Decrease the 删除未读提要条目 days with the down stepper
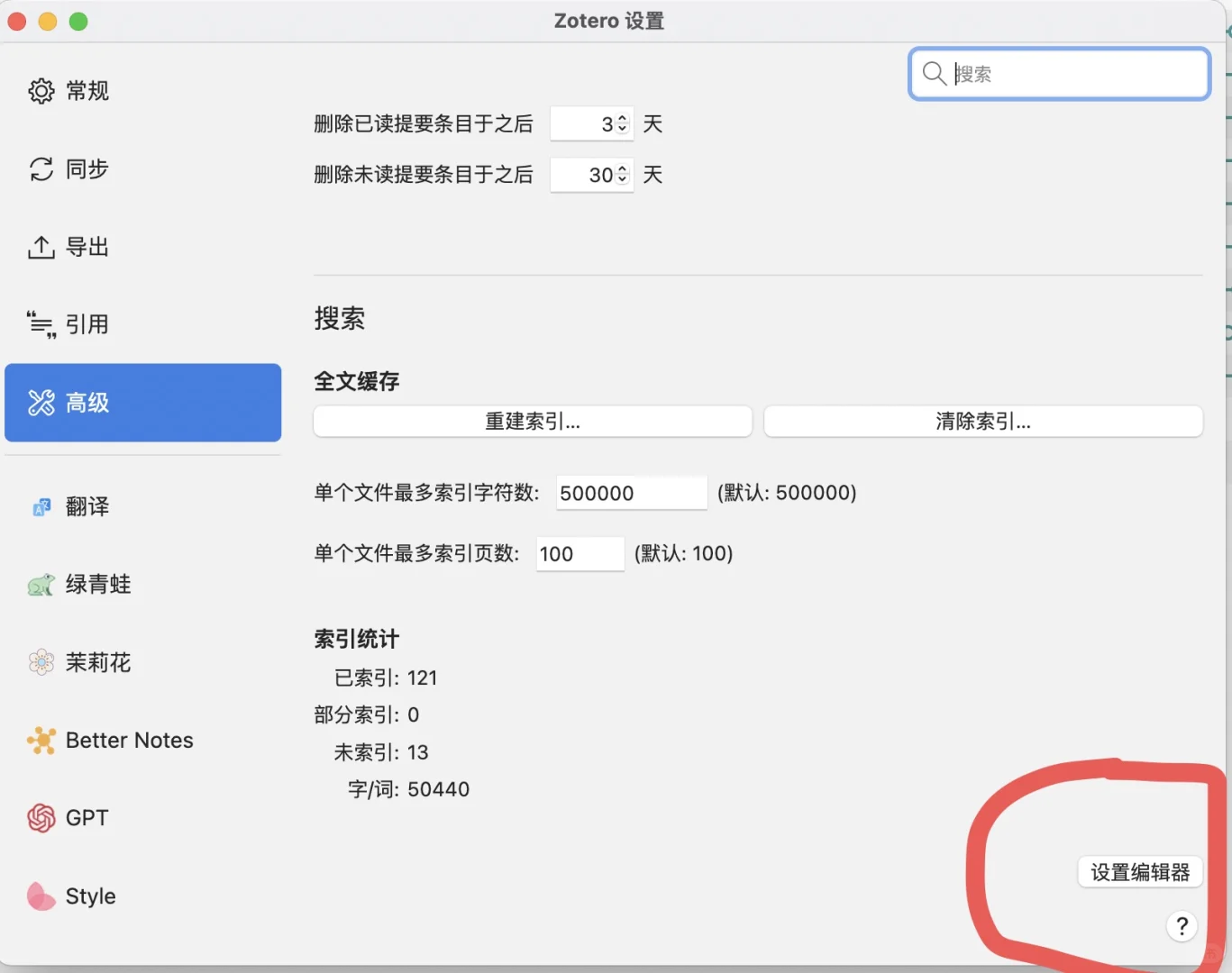The image size is (1232, 973). (x=621, y=179)
